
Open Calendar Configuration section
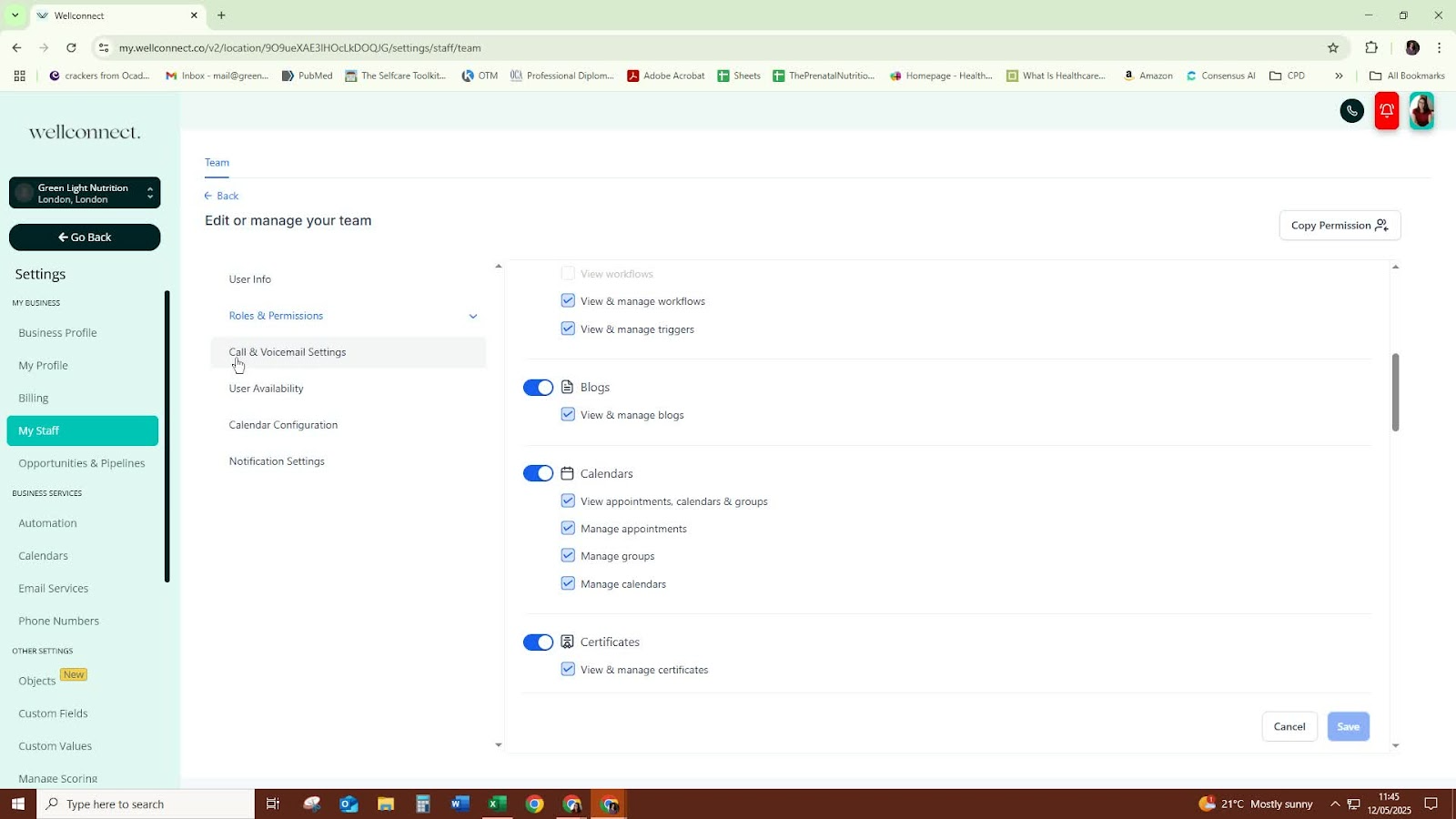[283, 425]
